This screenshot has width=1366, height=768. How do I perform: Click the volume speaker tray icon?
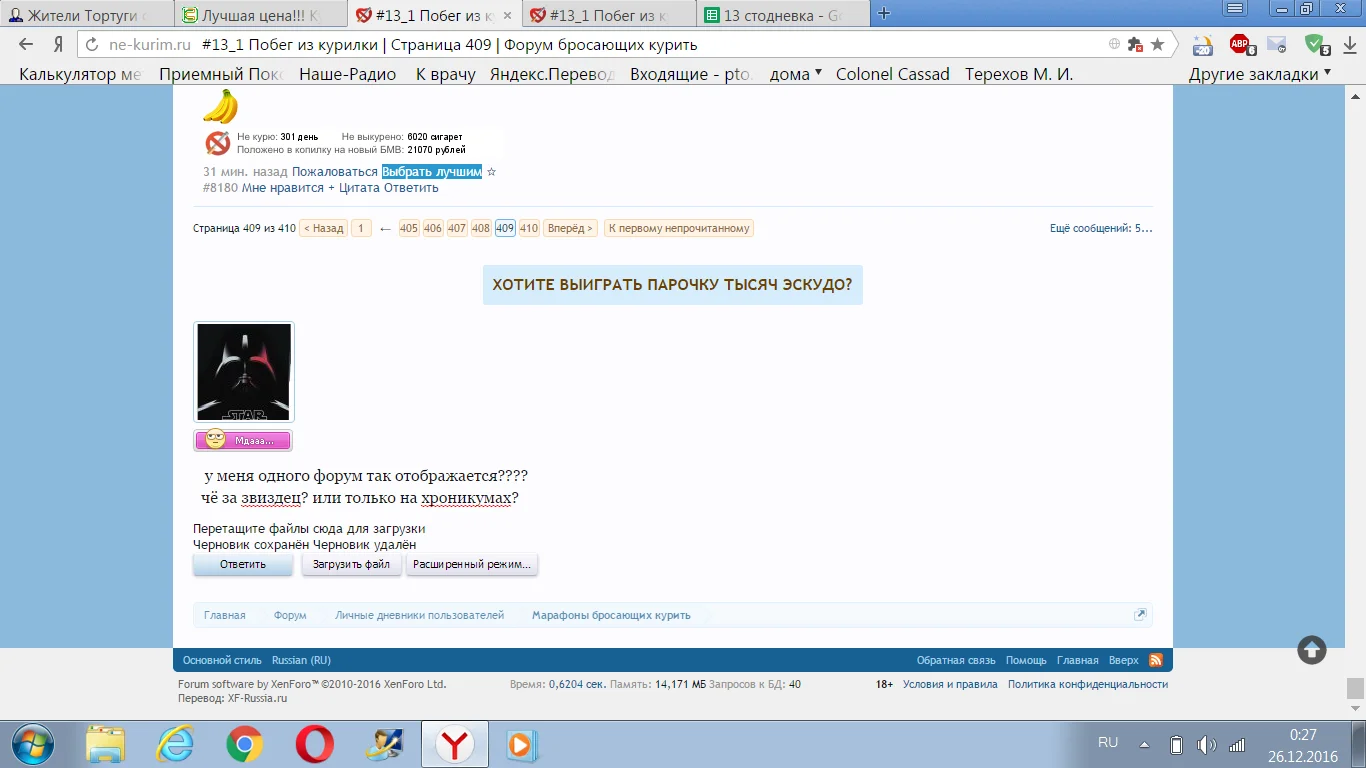[1207, 744]
